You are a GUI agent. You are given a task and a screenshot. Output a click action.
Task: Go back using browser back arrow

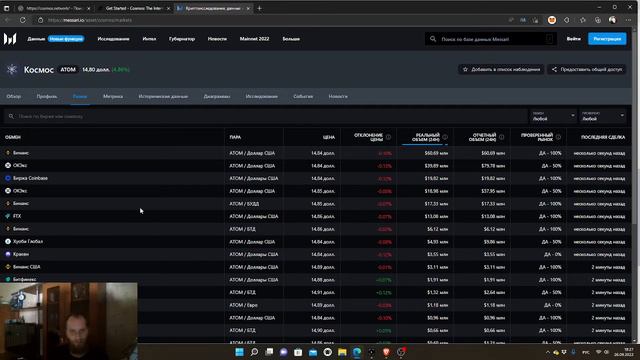7,20
